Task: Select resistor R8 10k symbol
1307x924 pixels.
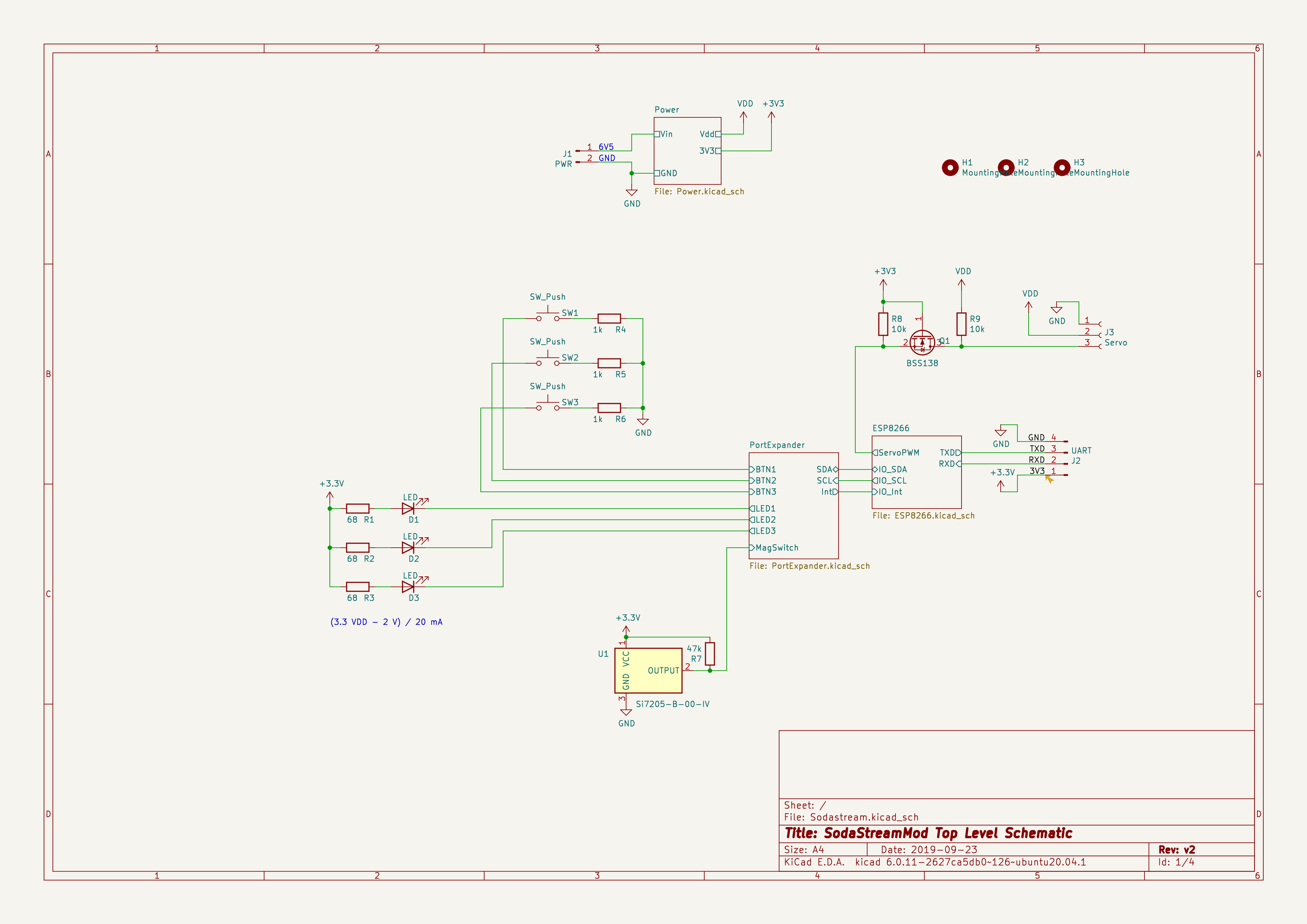Action: click(x=883, y=324)
